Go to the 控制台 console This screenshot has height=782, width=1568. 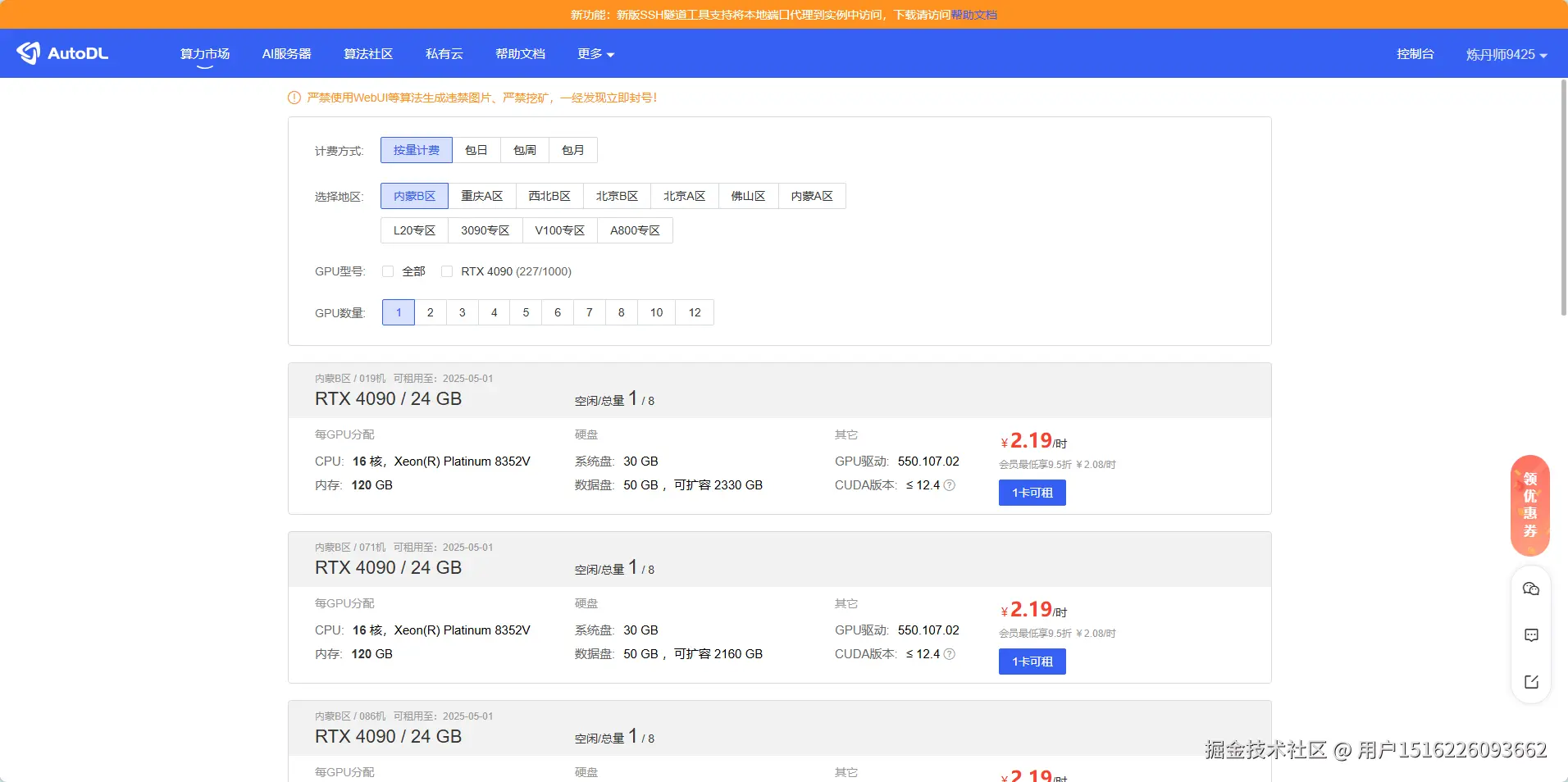point(1415,54)
